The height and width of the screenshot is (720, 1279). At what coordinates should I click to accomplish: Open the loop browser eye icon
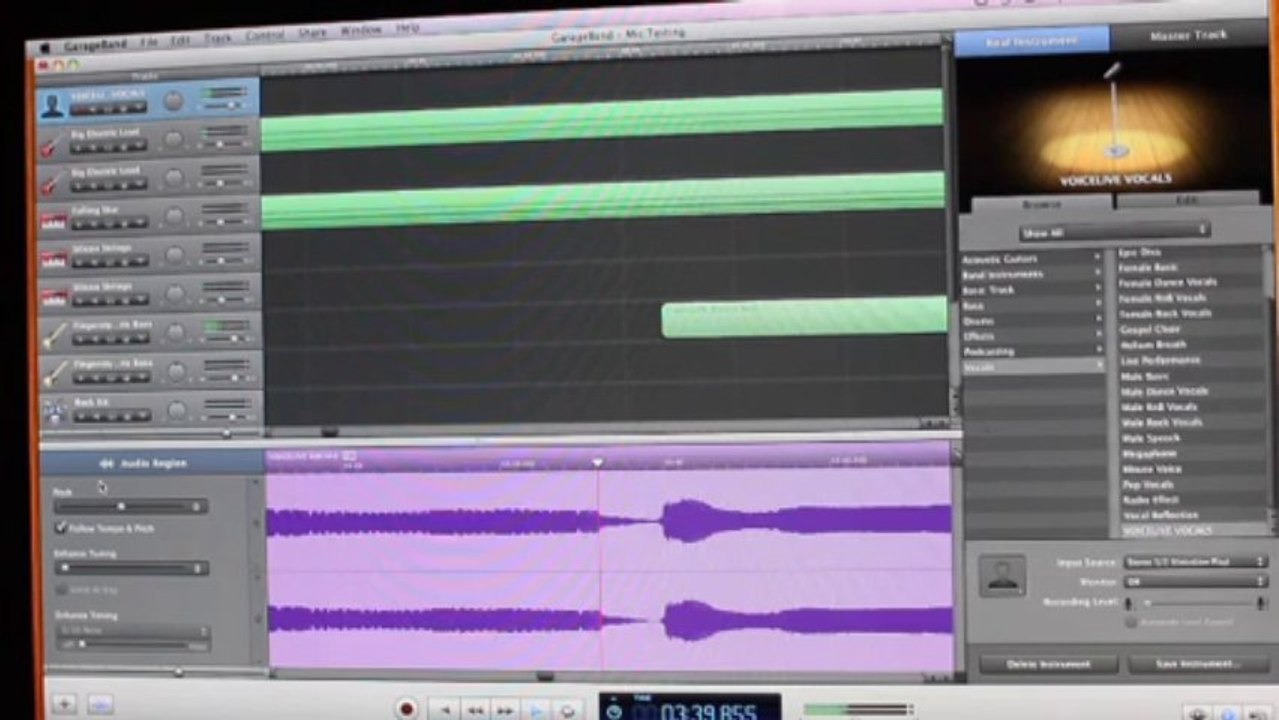pyautogui.click(x=1197, y=714)
